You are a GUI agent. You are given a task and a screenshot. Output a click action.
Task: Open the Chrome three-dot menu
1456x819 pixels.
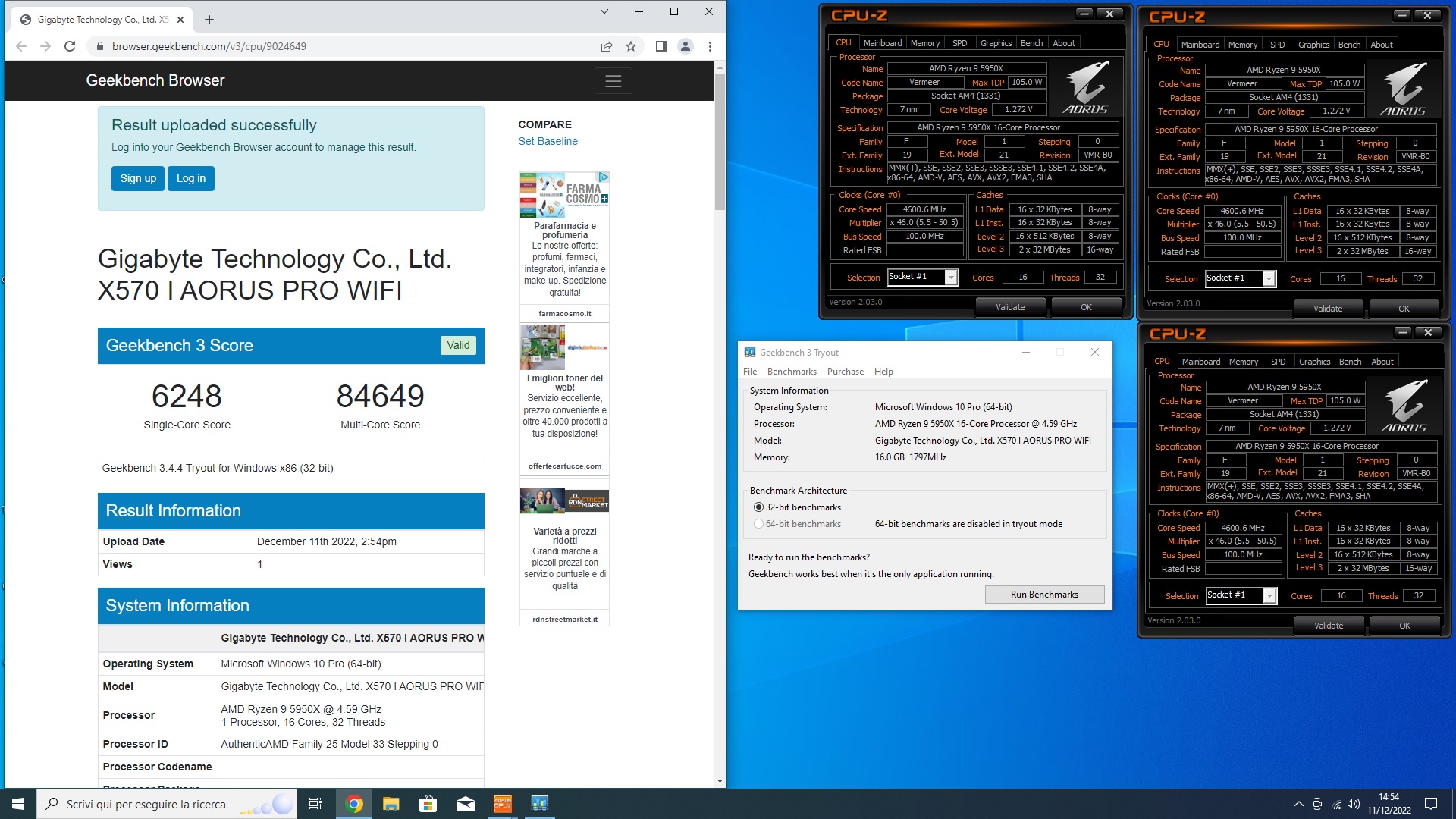710,46
